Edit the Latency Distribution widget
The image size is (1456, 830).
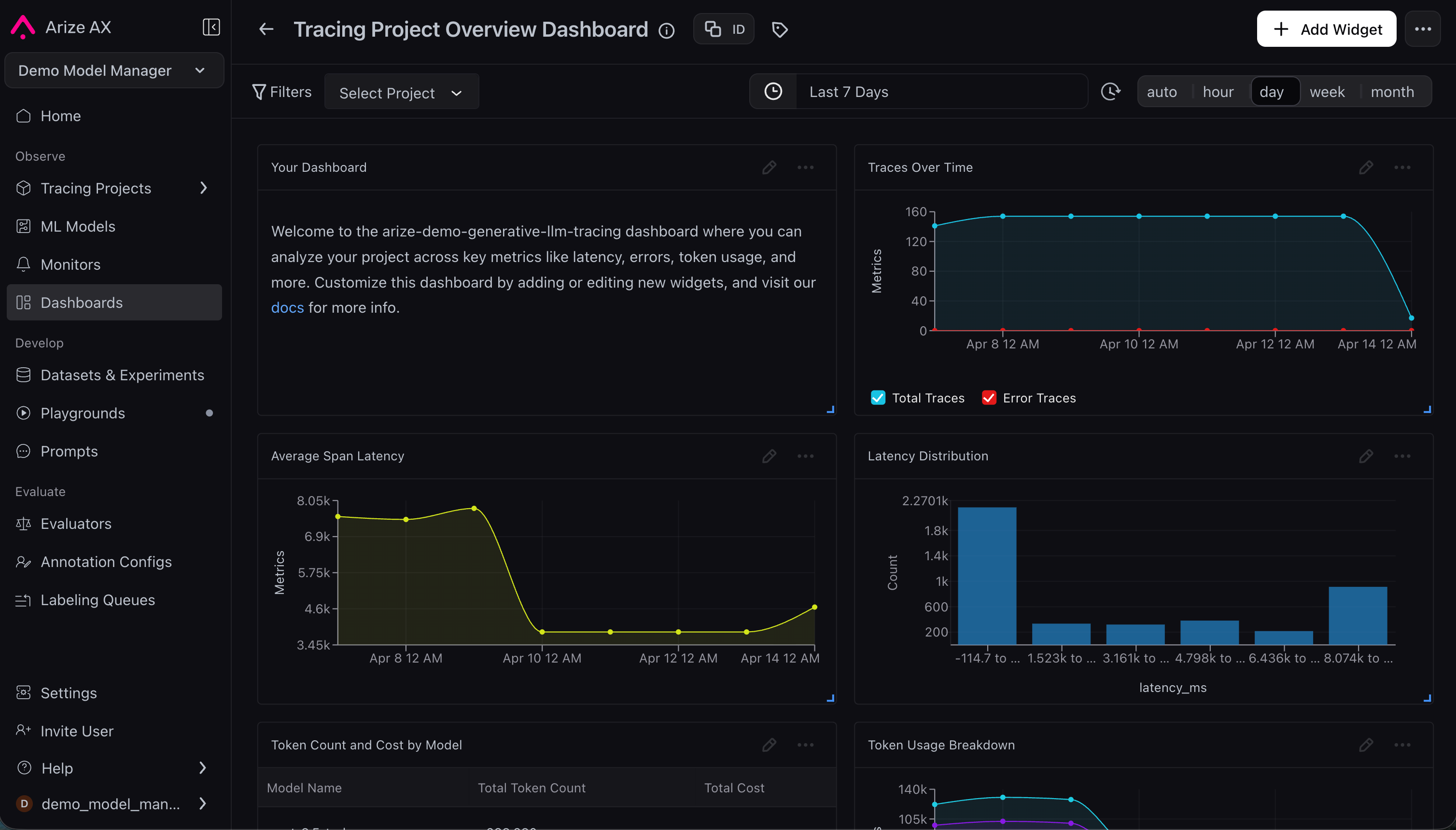click(1365, 456)
